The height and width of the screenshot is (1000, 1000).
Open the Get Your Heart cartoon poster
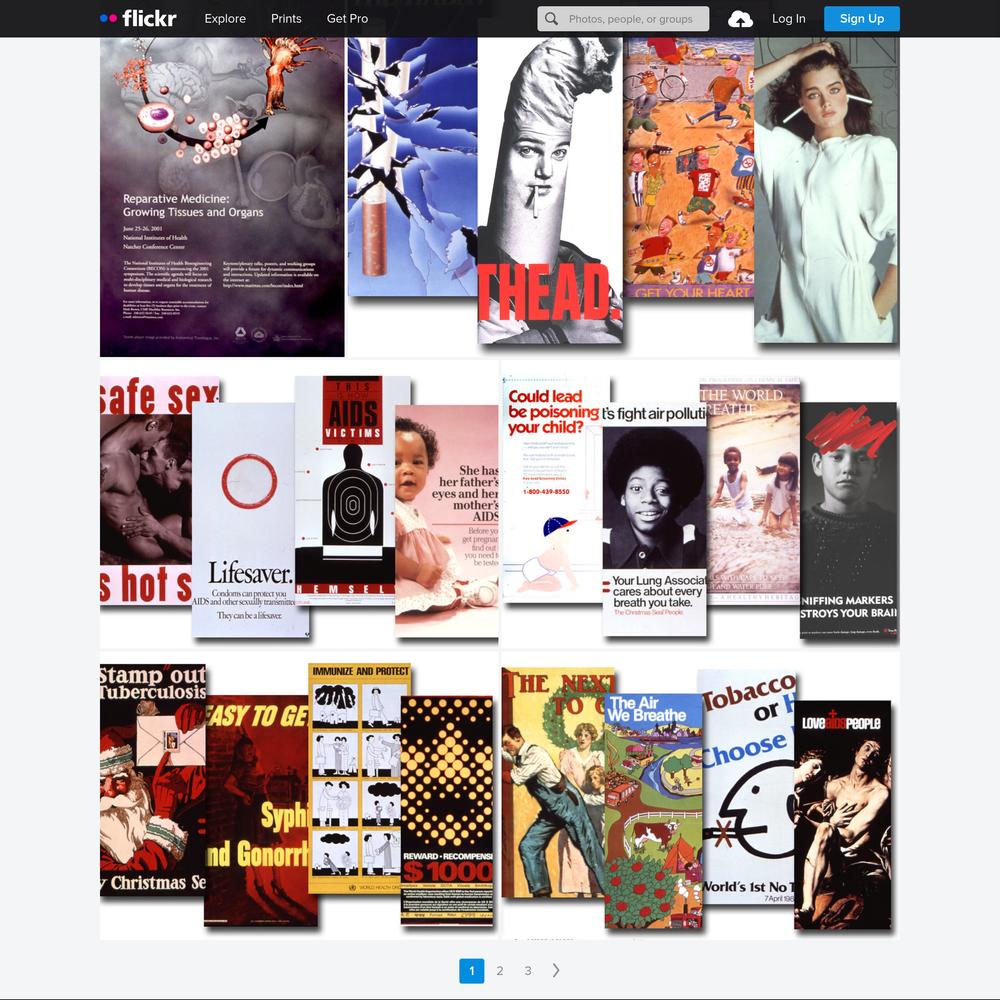pyautogui.click(x=688, y=167)
